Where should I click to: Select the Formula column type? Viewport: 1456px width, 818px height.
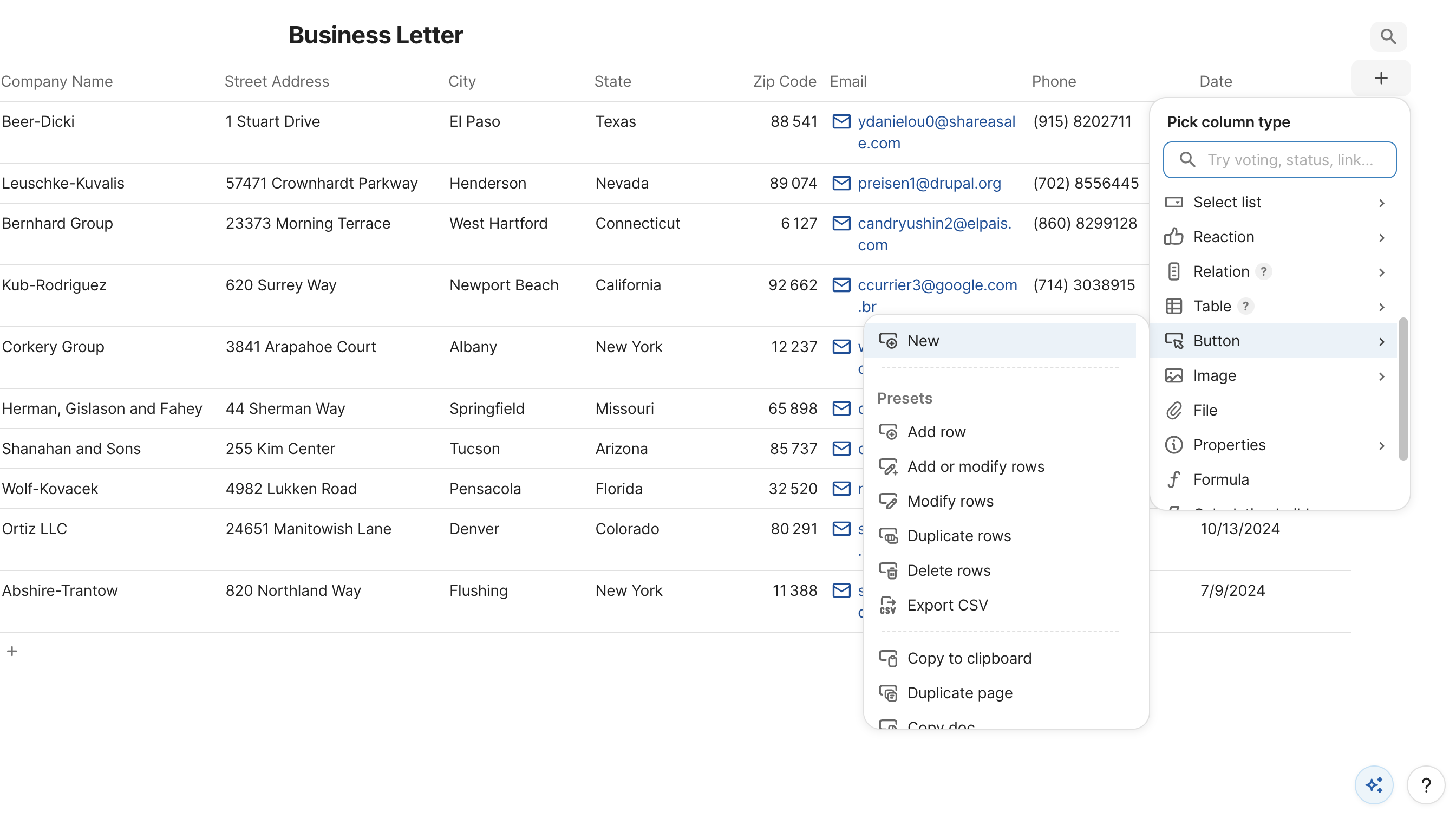coord(1222,479)
